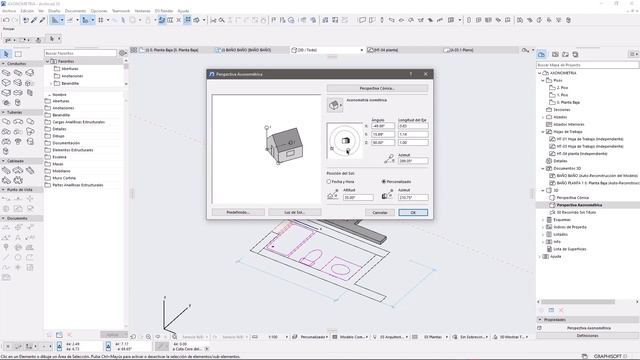
Task: Click the zoom in magnifier at bottom
Action: (x=149, y=337)
